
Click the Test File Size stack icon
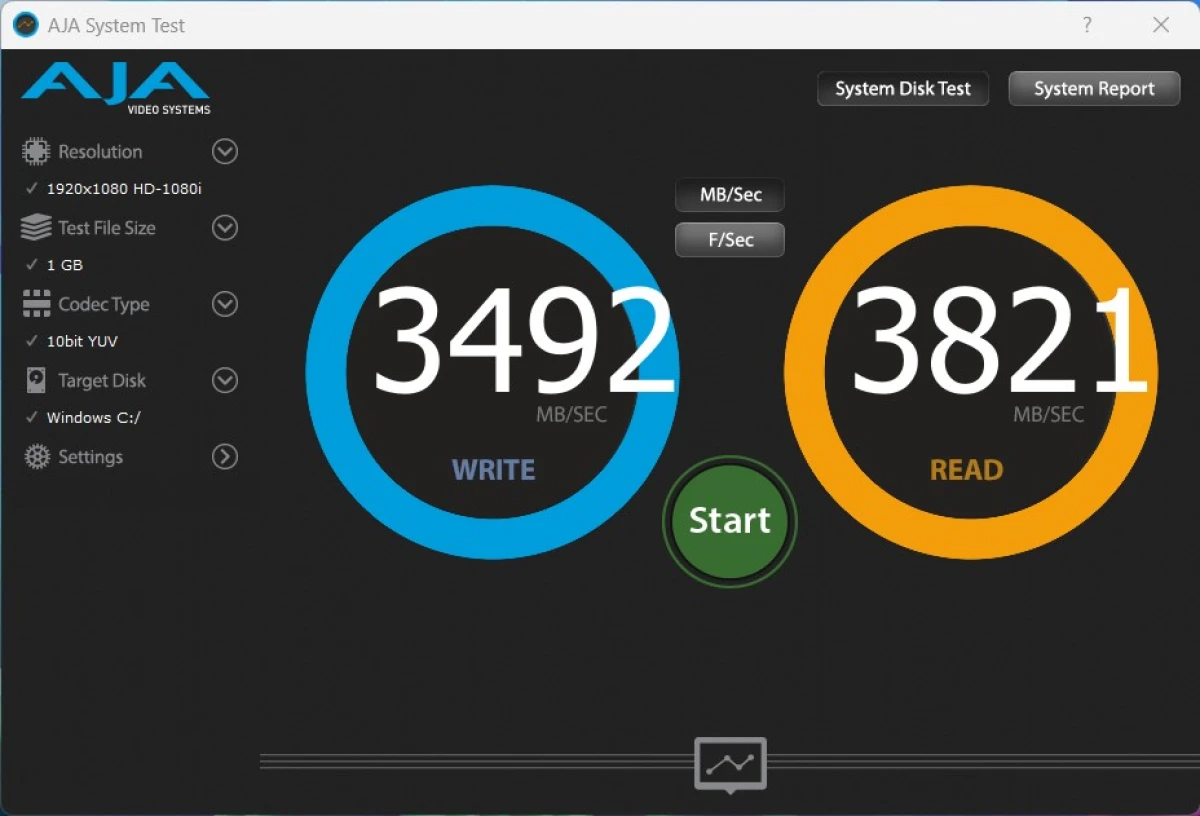tap(36, 228)
